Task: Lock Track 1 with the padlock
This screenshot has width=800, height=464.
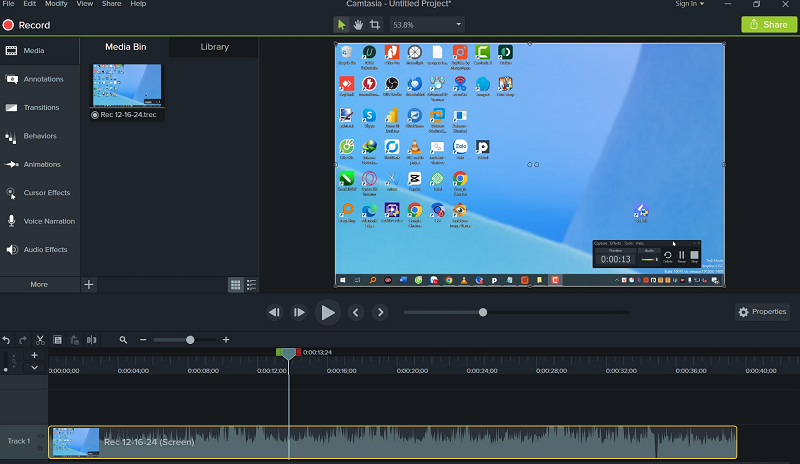Action: pyautogui.click(x=40, y=448)
